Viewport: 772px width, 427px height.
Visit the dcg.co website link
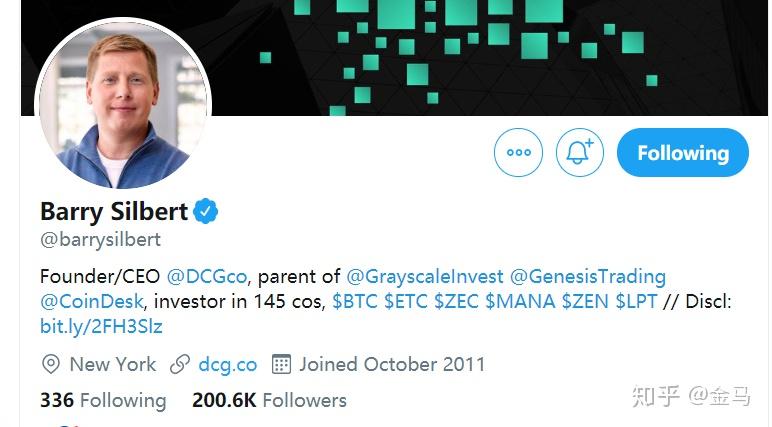pyautogui.click(x=228, y=365)
